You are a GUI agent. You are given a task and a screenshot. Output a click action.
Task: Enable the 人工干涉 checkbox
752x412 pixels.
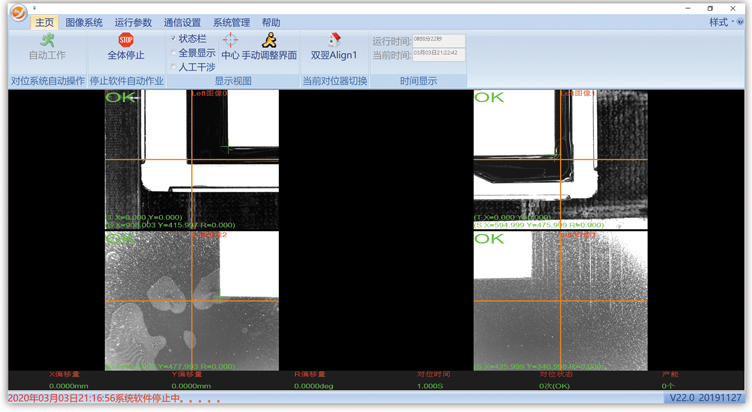click(174, 67)
